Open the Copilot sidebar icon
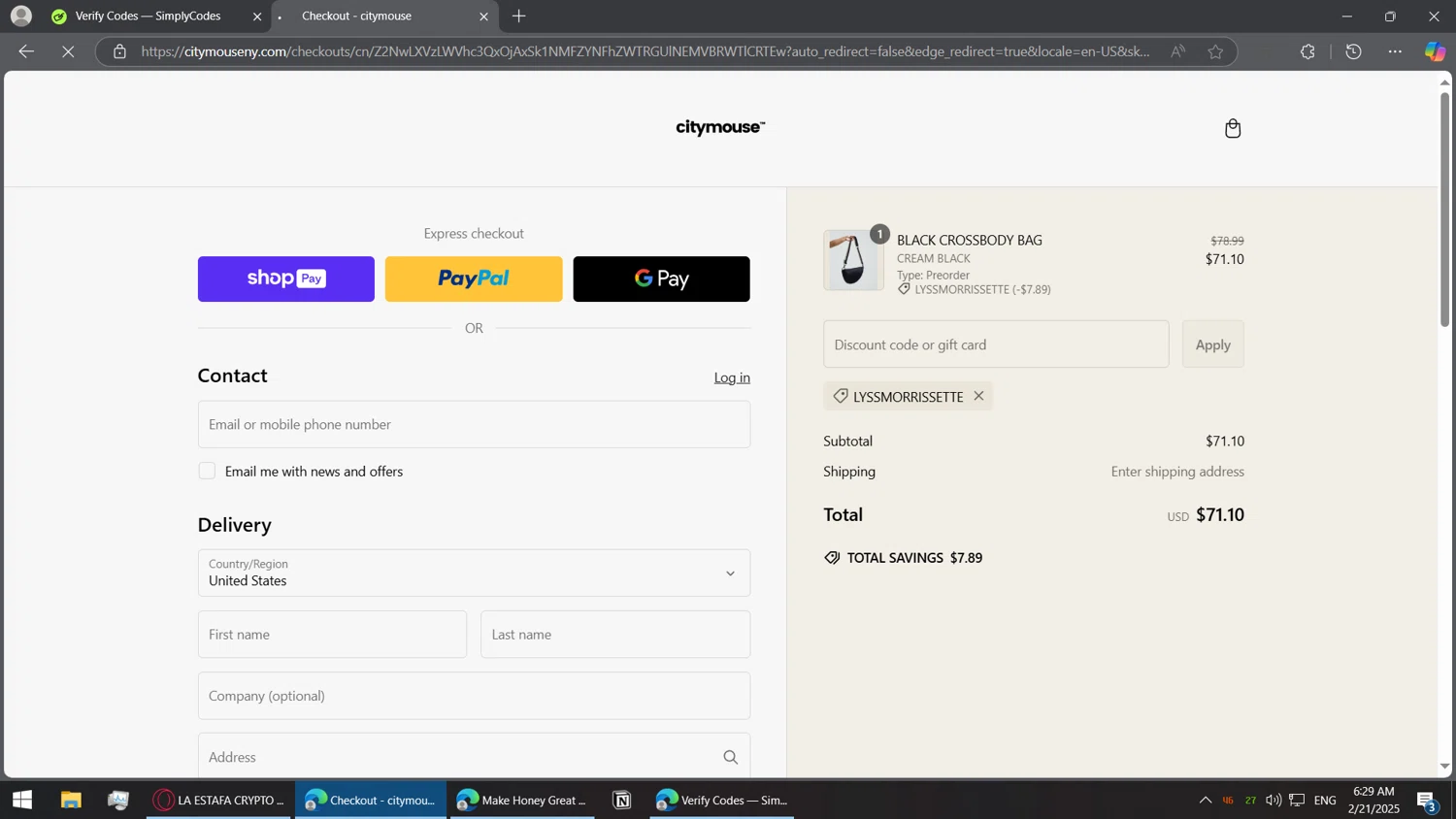This screenshot has height=819, width=1456. coord(1435,51)
